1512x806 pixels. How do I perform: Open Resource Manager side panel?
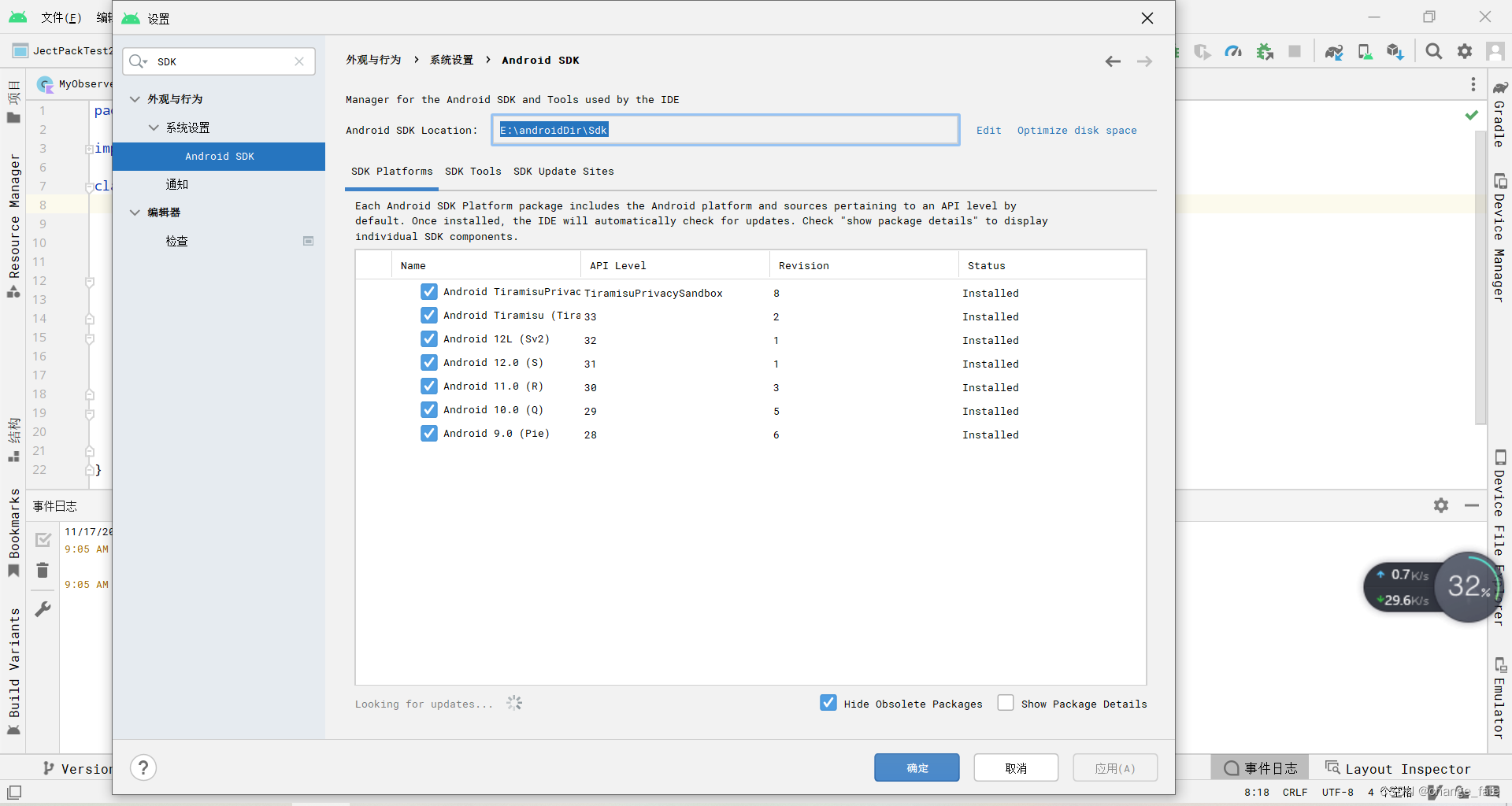pyautogui.click(x=14, y=225)
